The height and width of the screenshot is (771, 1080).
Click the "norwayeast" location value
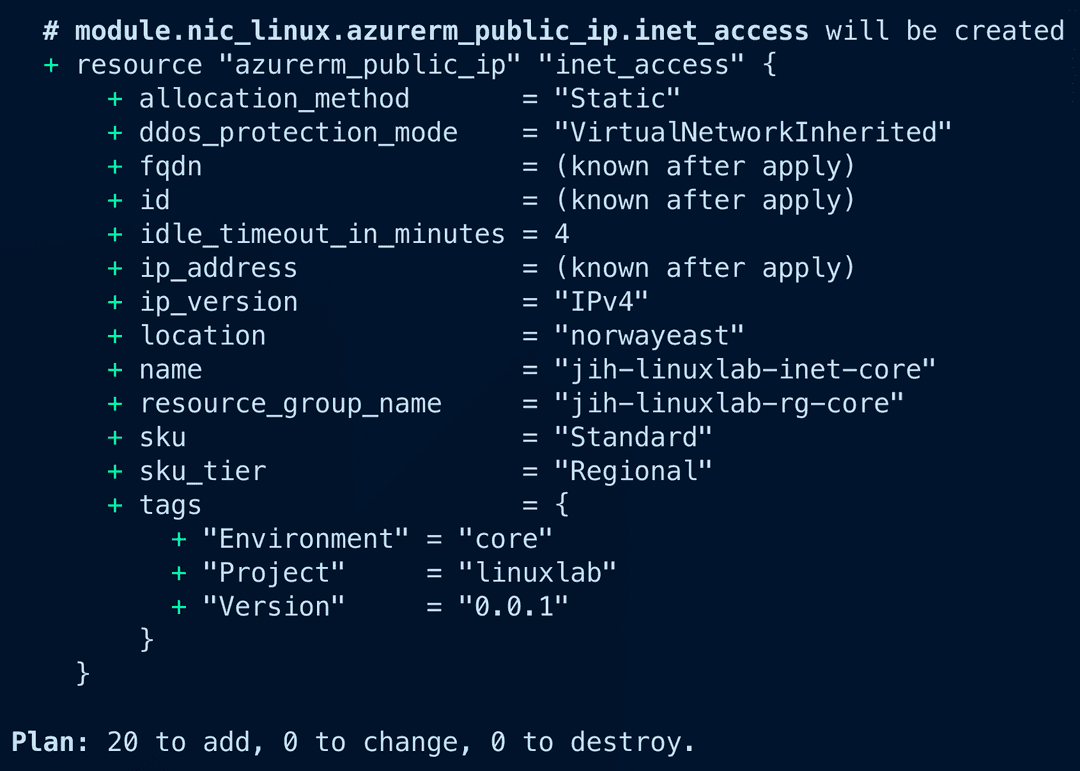click(x=649, y=336)
